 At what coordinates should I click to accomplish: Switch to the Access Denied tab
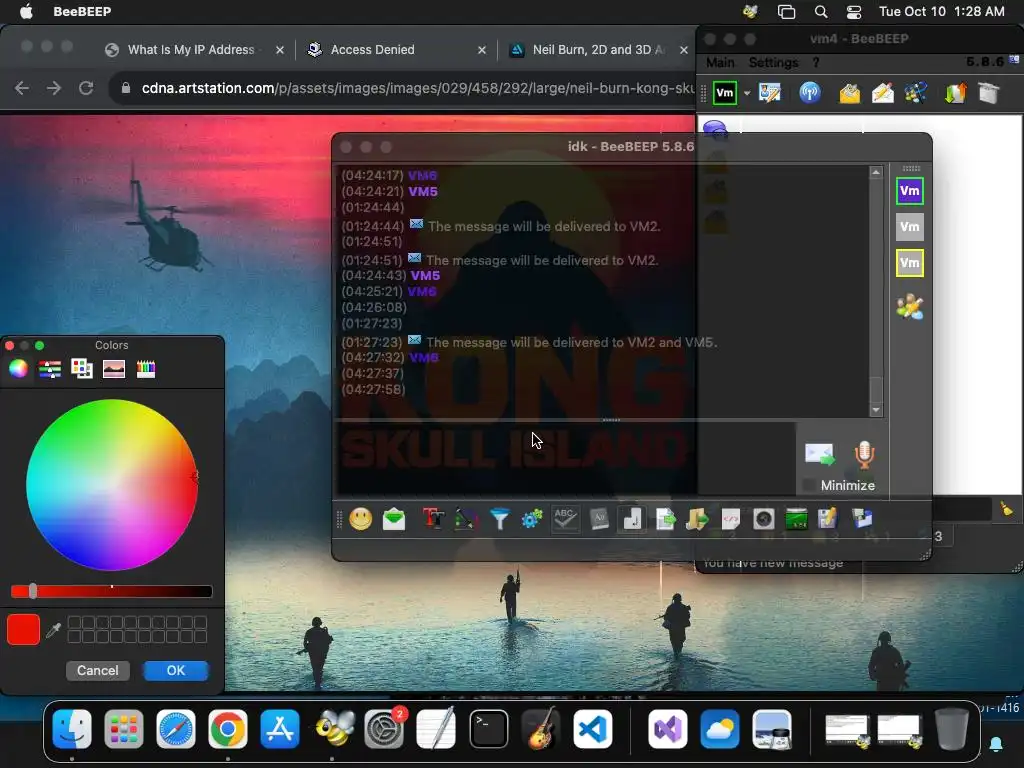point(372,50)
